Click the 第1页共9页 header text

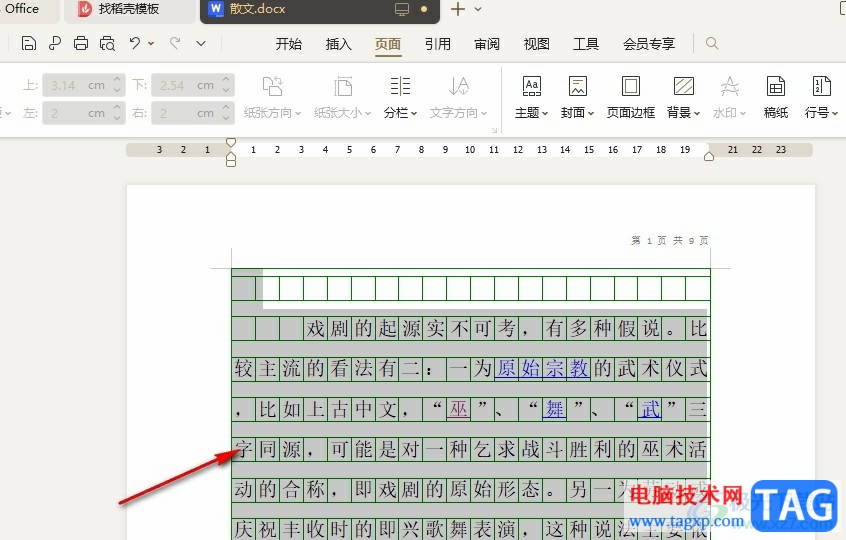pos(670,241)
